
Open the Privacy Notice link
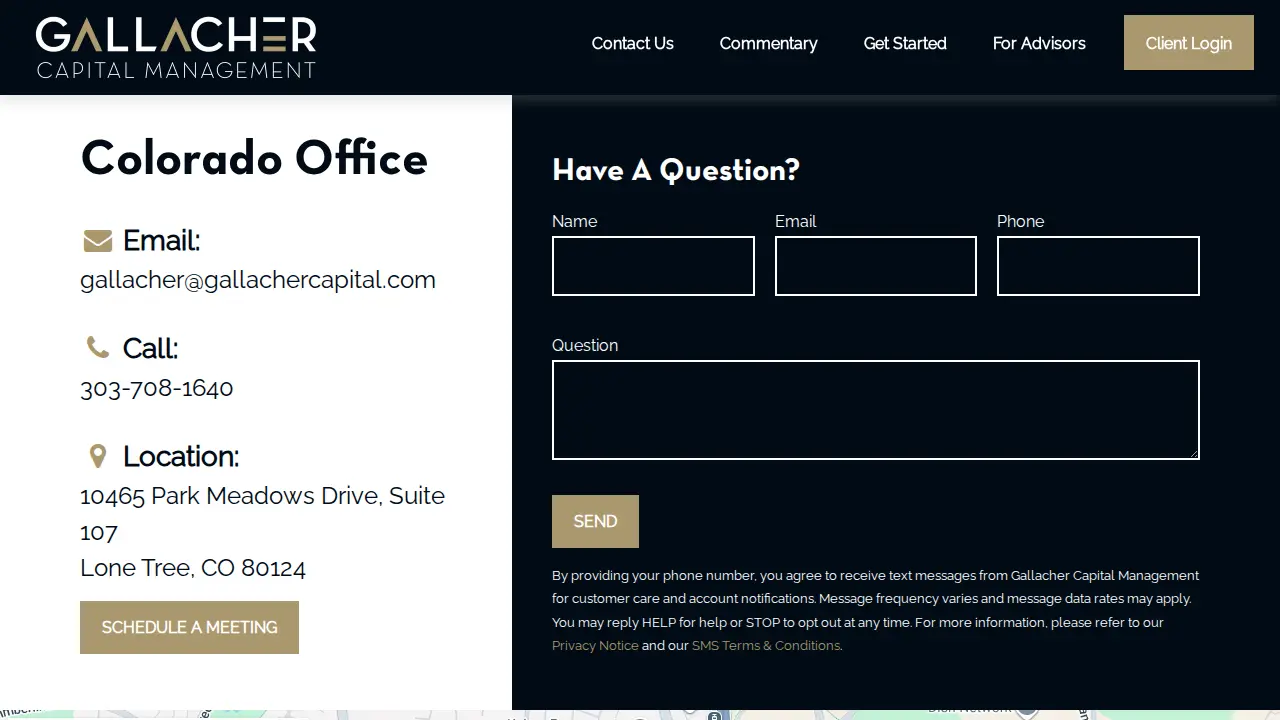click(595, 646)
